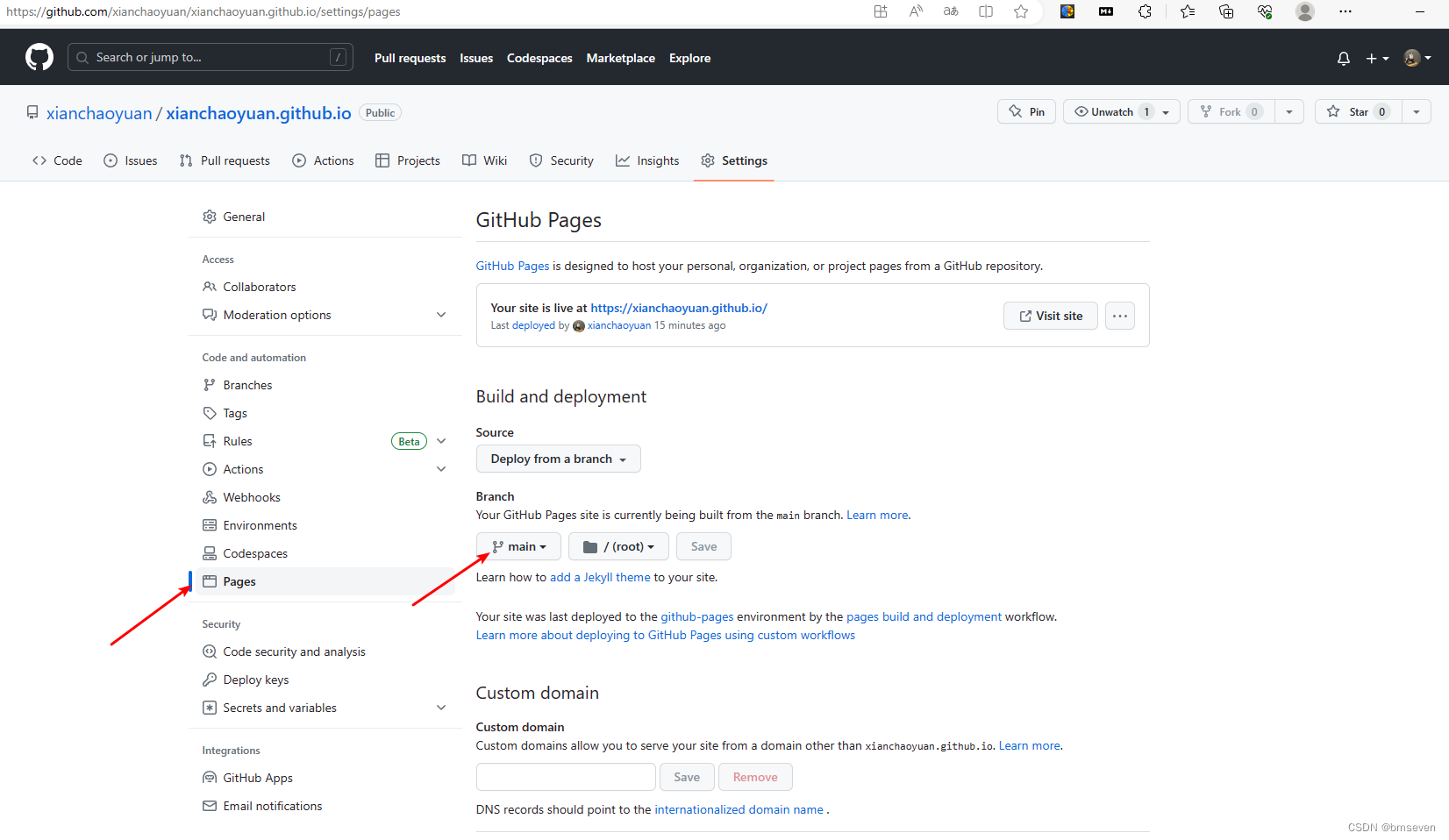Screen dimensions: 1449x840
Task: Add page to browser favorites star
Action: click(x=1021, y=11)
